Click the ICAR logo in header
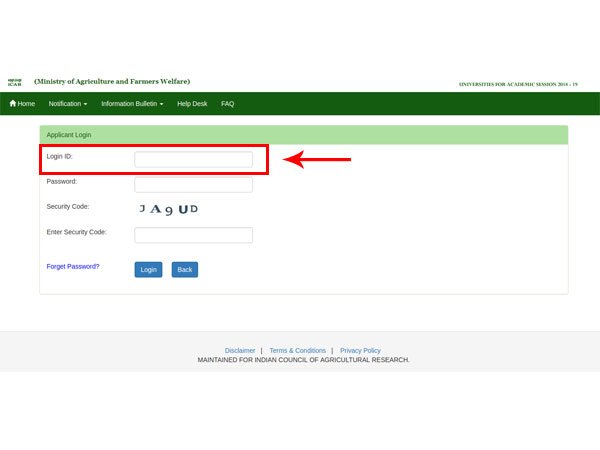 coord(15,82)
